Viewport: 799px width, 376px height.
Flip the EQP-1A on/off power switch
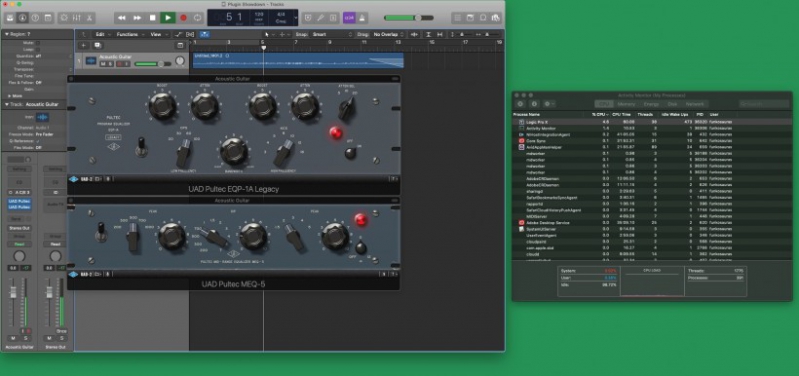[350, 153]
